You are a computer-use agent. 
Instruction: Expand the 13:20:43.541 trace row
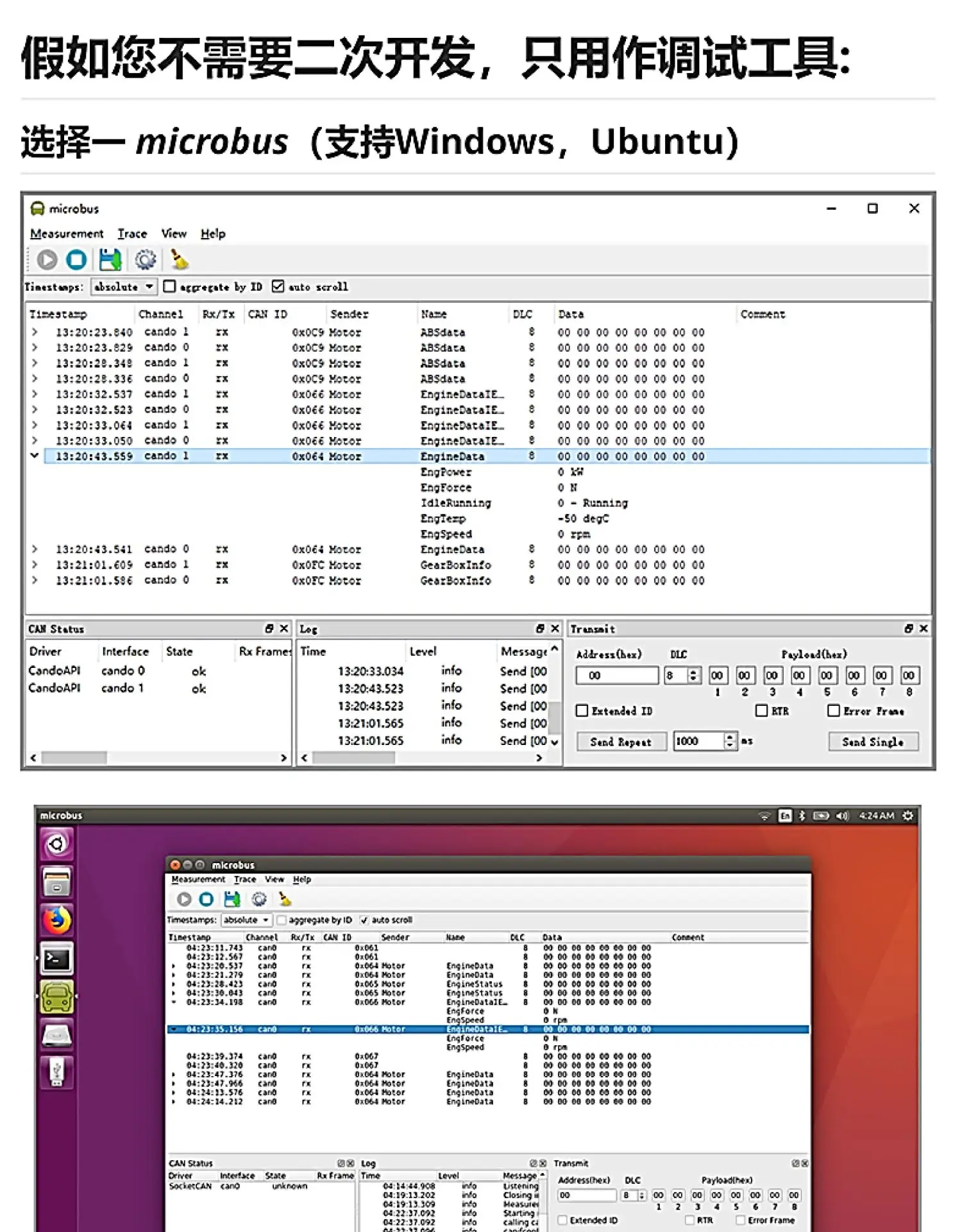[35, 549]
